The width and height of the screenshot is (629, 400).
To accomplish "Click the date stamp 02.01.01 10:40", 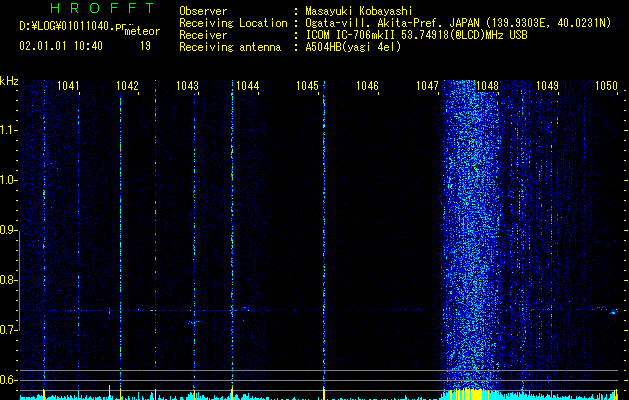I will [61, 46].
